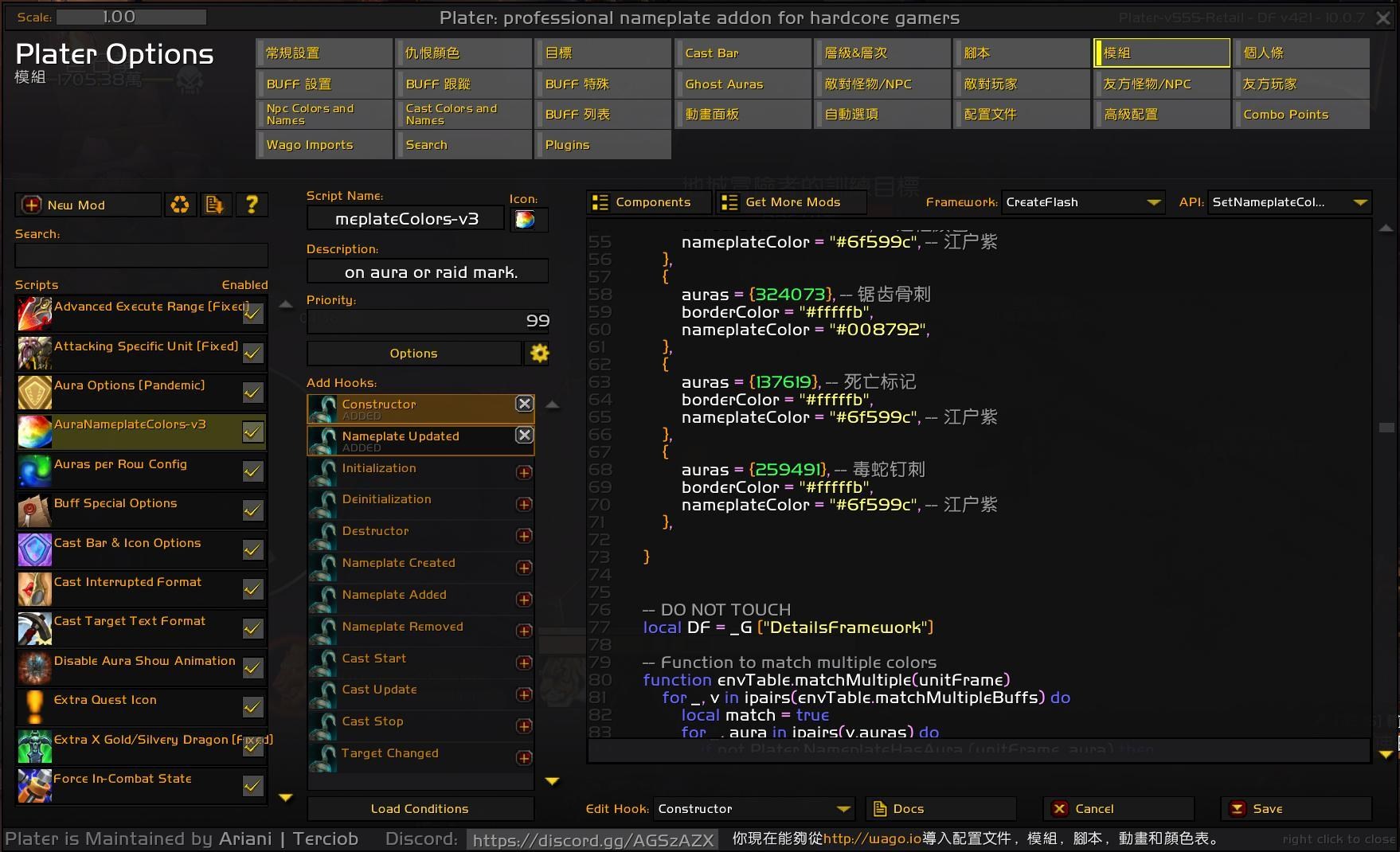This screenshot has width=1400, height=852.
Task: Click the yellow question mark help icon
Action: 252,205
